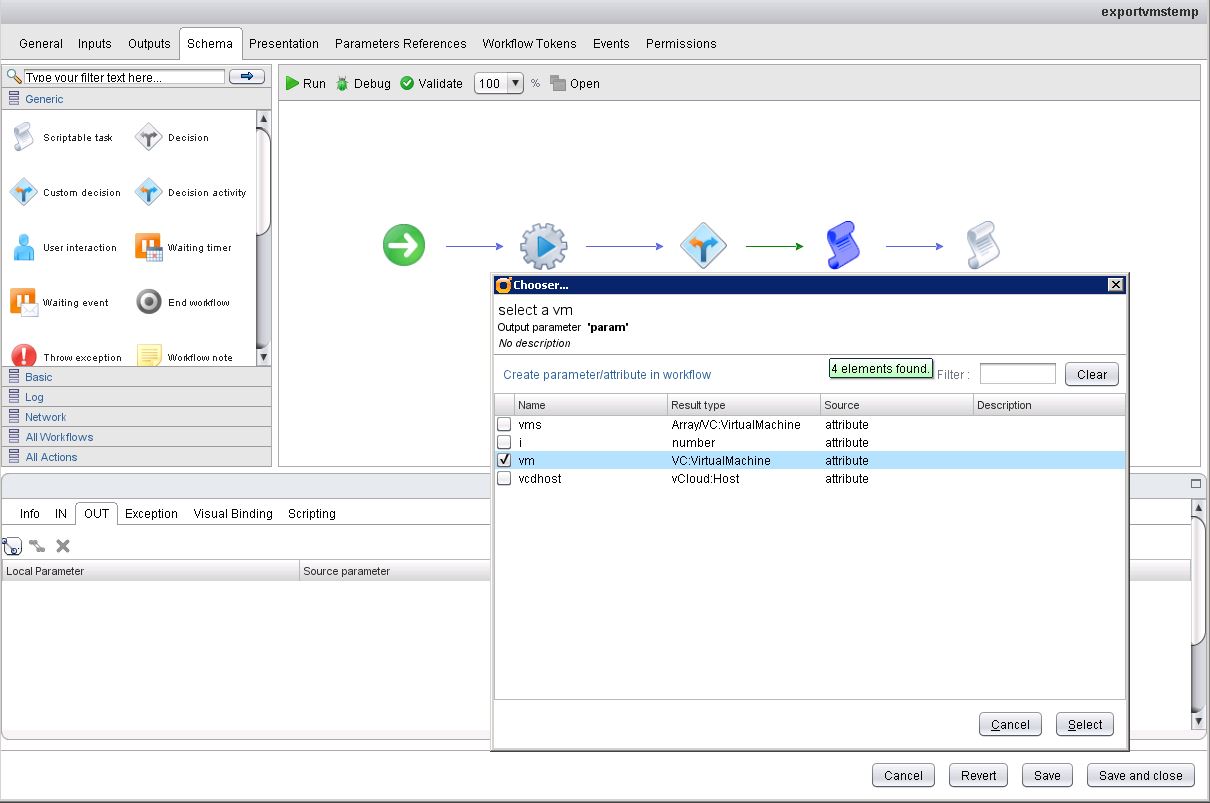Image resolution: width=1210 pixels, height=803 pixels.
Task: Check the vms attribute checkbox
Action: click(504, 424)
